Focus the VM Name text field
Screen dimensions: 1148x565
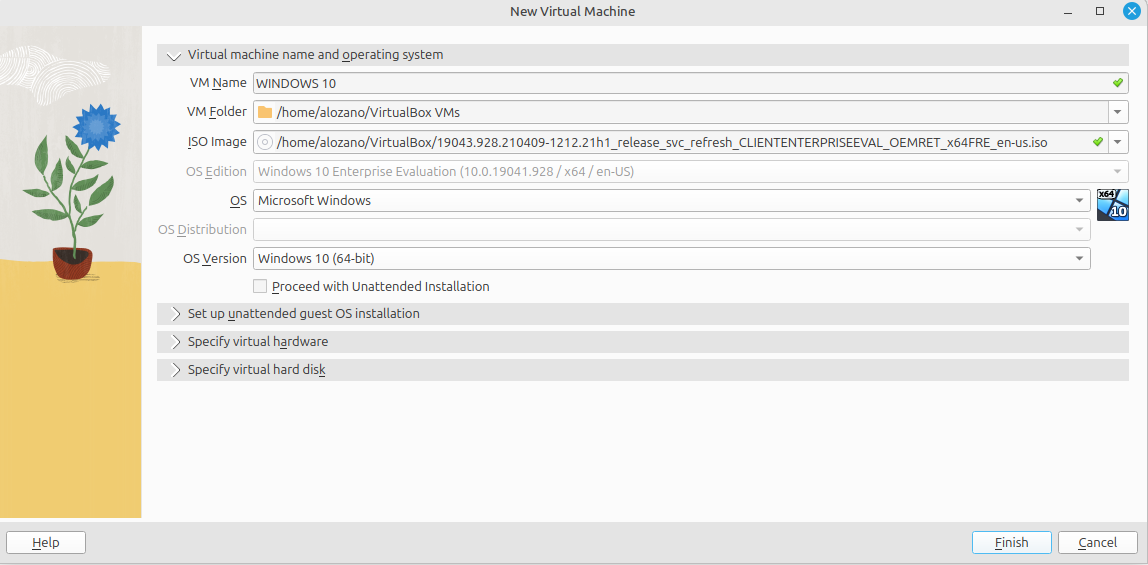(680, 83)
